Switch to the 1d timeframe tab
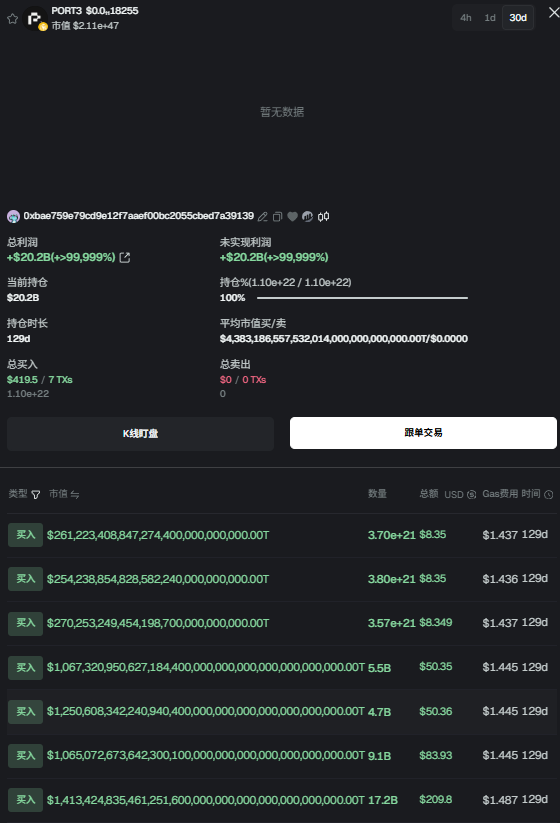Screen dimensions: 560x823 pyautogui.click(x=490, y=18)
